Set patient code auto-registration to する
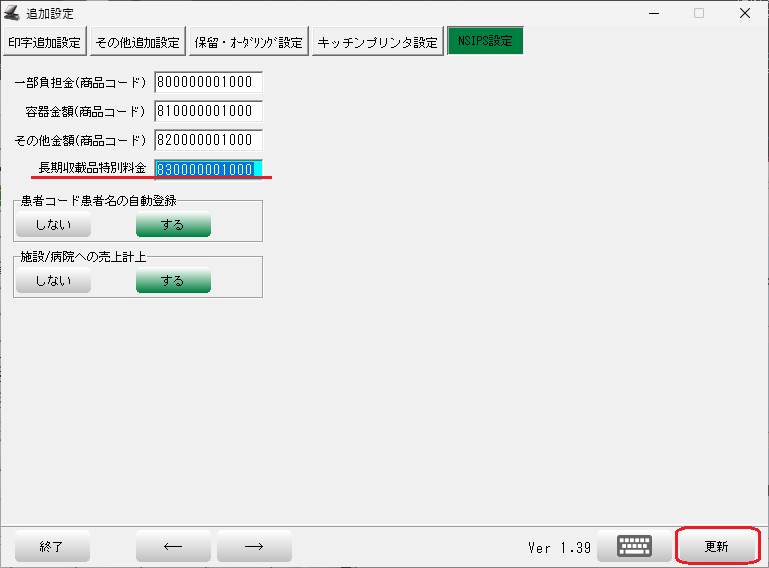Image resolution: width=769 pixels, height=568 pixels. (173, 225)
